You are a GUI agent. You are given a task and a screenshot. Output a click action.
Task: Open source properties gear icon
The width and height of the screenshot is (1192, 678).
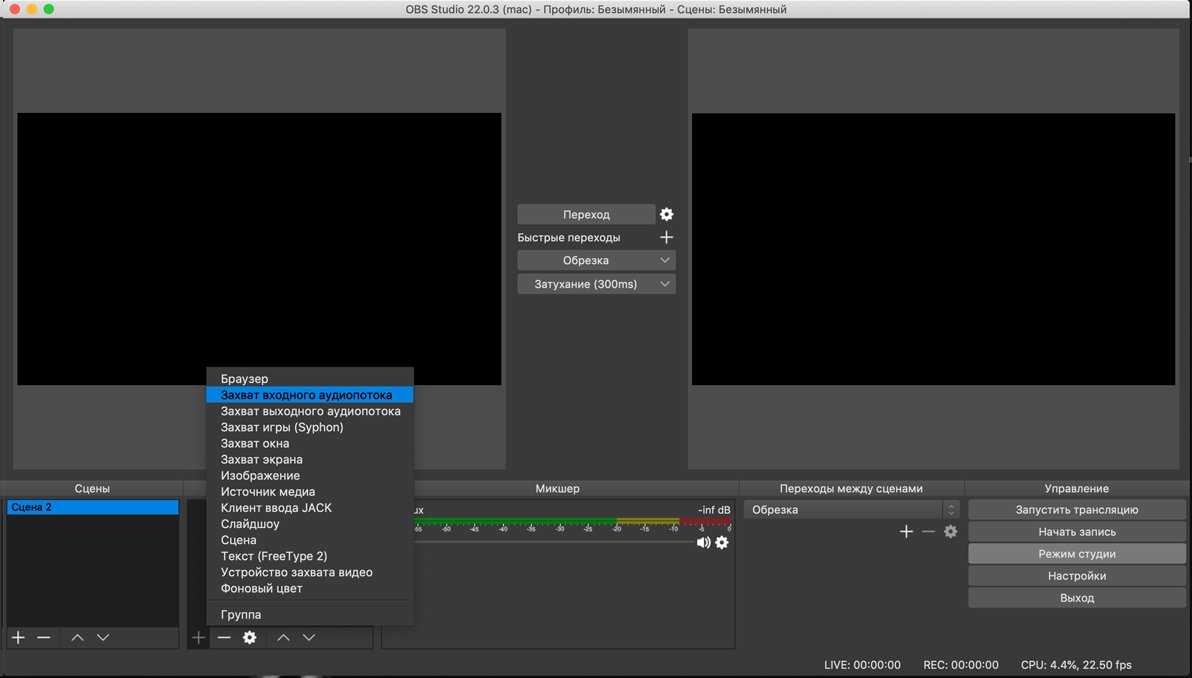click(250, 638)
